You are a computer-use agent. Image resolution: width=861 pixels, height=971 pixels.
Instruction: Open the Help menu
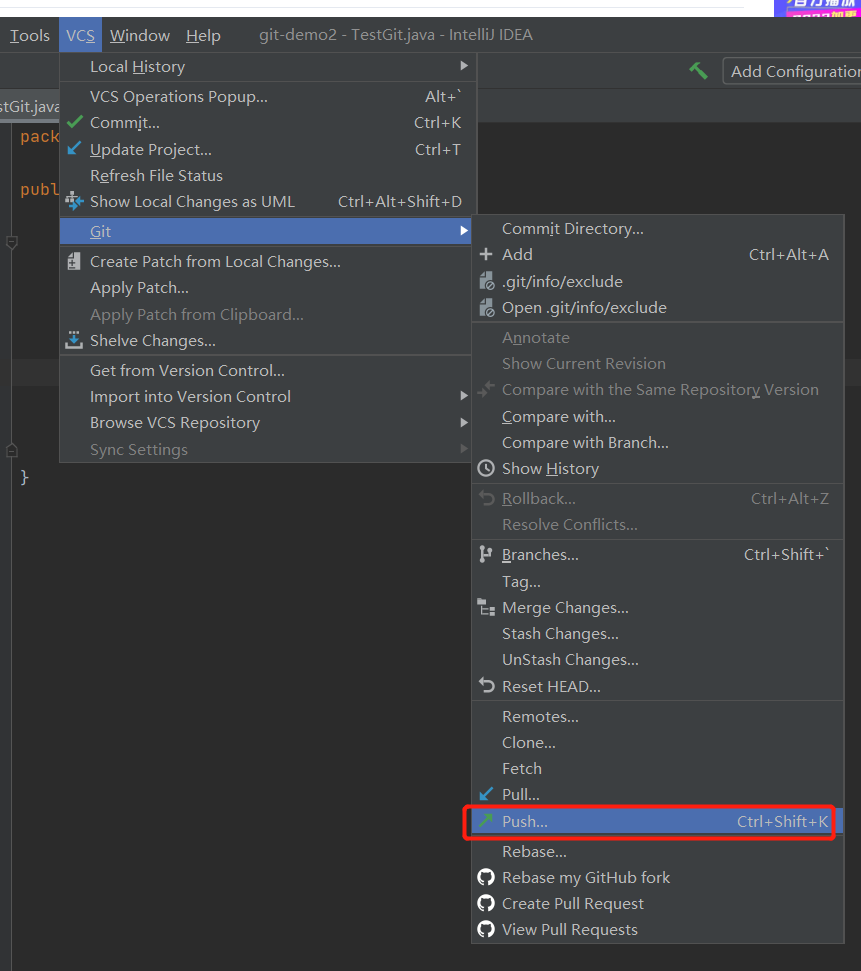click(203, 35)
